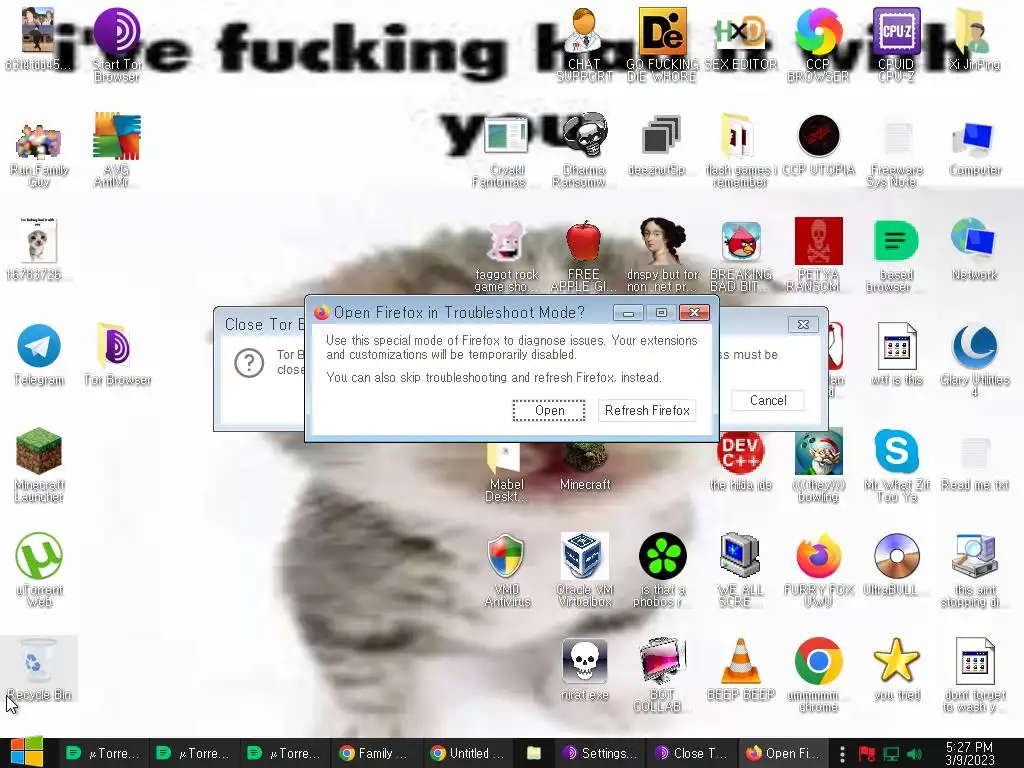Image resolution: width=1024 pixels, height=768 pixels.
Task: Select the Tor Browser folder icon
Action: (117, 354)
